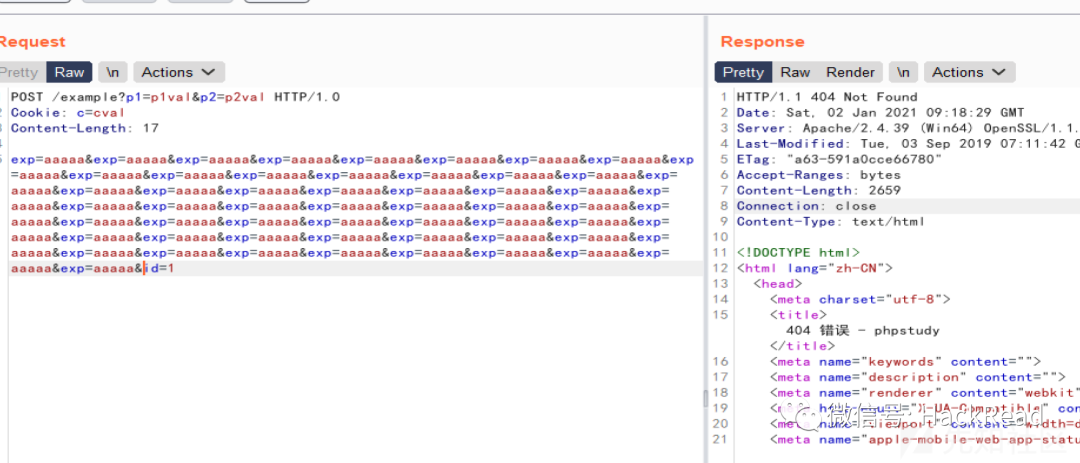Click the Cookie: c=cval header line
The image size is (1080, 463).
[x=68, y=112]
